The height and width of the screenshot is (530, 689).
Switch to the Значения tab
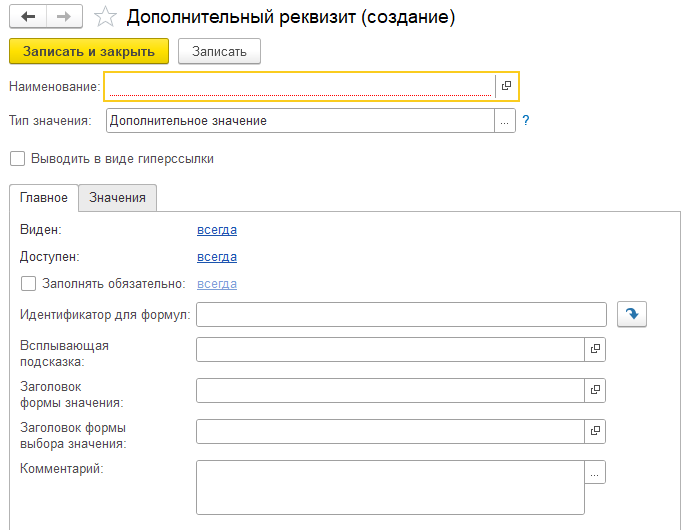pos(117,198)
